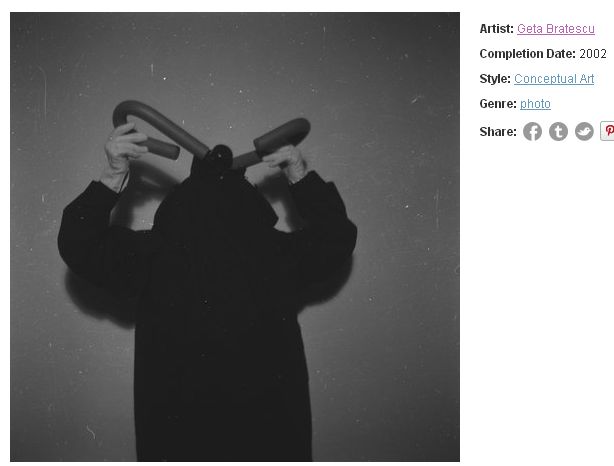Click the dark ball atop the figure's head
Screen dimensions: 614x466
point(220,156)
